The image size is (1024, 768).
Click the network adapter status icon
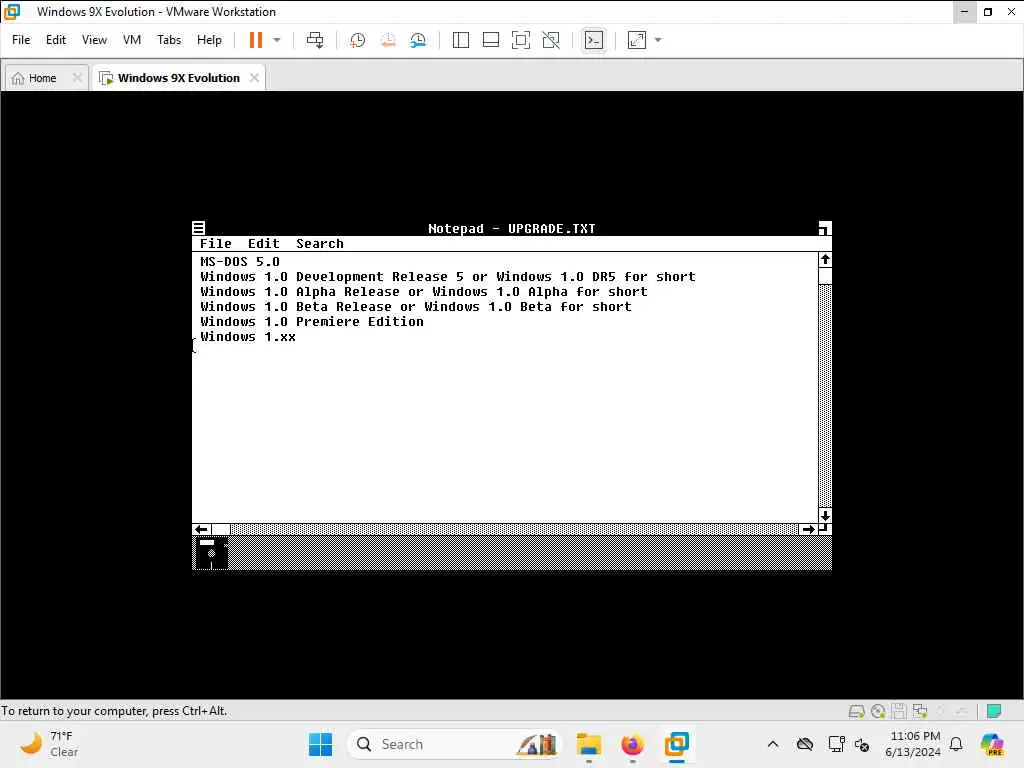[x=920, y=711]
